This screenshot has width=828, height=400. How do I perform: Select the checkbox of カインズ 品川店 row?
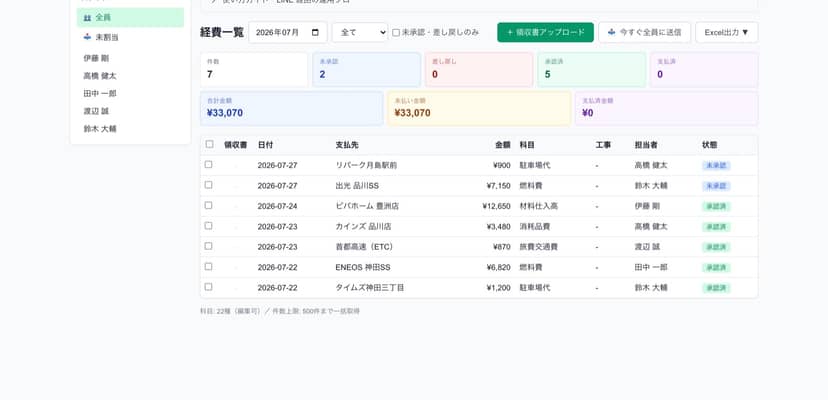(x=209, y=226)
